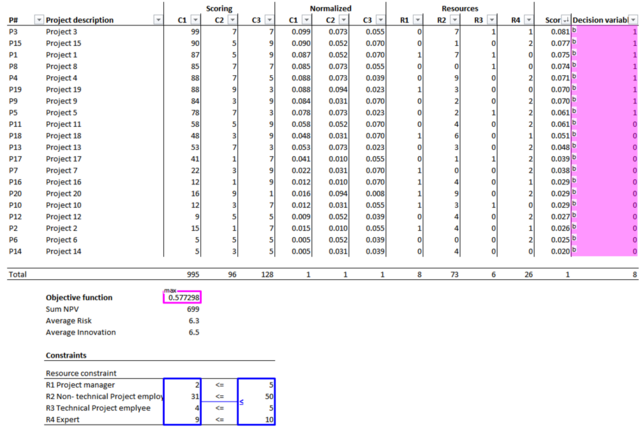Select Project 3 decision variable cell
Image resolution: width=640 pixels, height=431 pixels.
(x=605, y=32)
